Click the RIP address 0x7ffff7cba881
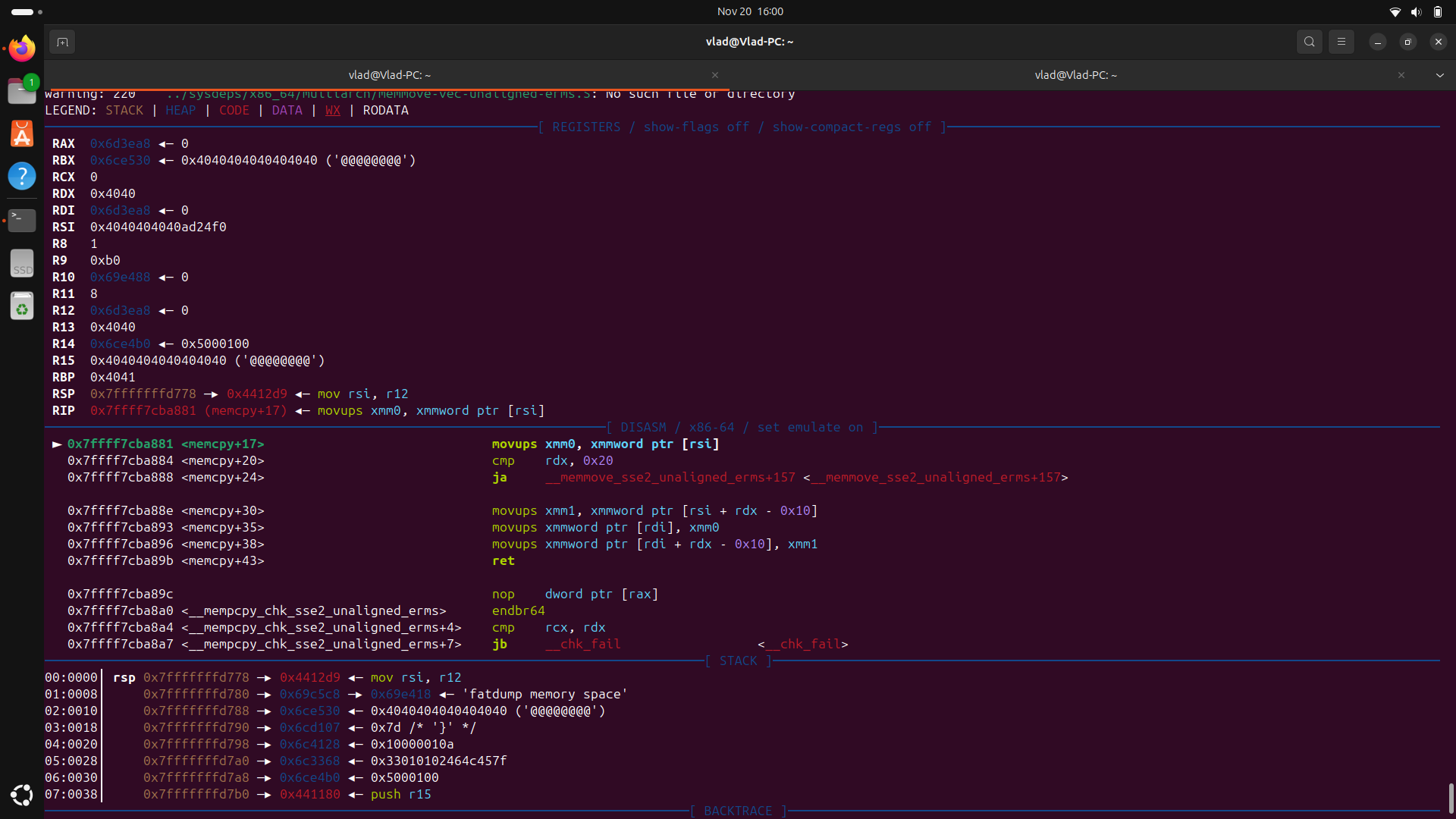The height and width of the screenshot is (819, 1456). point(143,410)
